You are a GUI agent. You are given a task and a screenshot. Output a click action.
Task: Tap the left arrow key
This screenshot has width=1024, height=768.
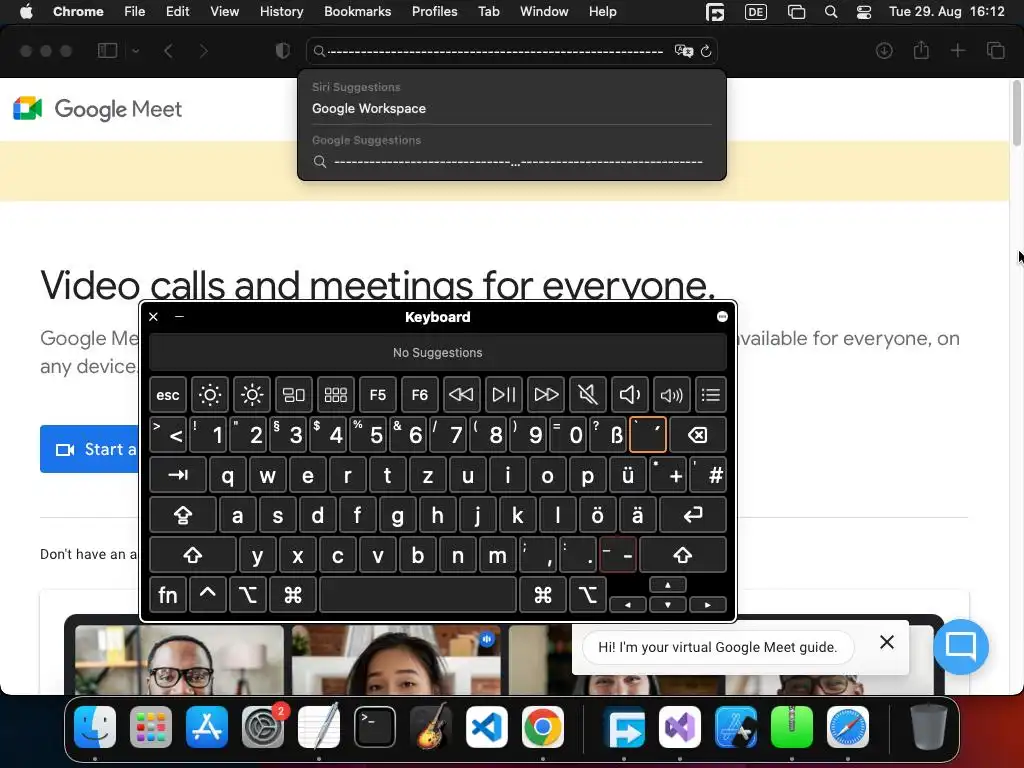point(628,605)
